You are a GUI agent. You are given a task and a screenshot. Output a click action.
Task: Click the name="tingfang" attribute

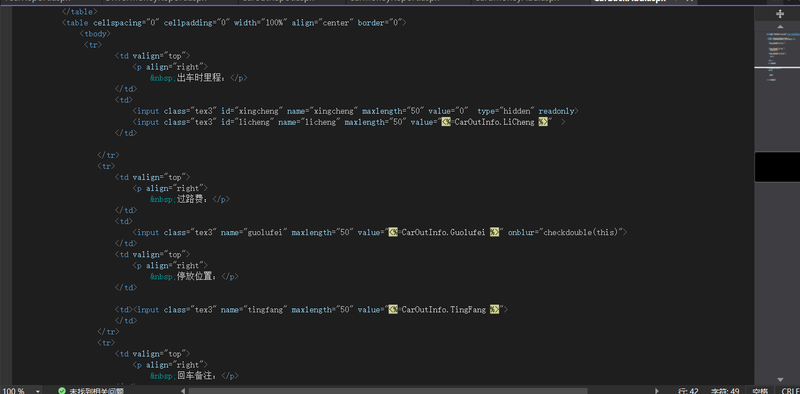click(x=254, y=309)
